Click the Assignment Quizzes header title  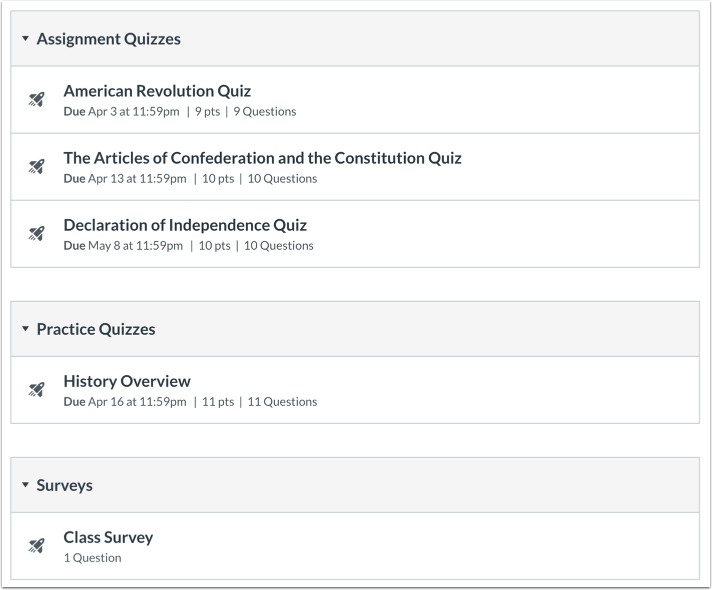pyautogui.click(x=109, y=39)
